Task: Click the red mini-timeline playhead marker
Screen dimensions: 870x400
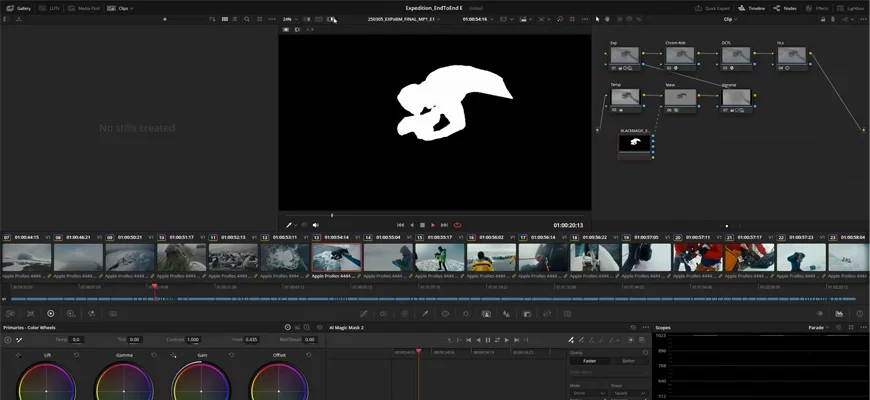Action: coord(154,287)
